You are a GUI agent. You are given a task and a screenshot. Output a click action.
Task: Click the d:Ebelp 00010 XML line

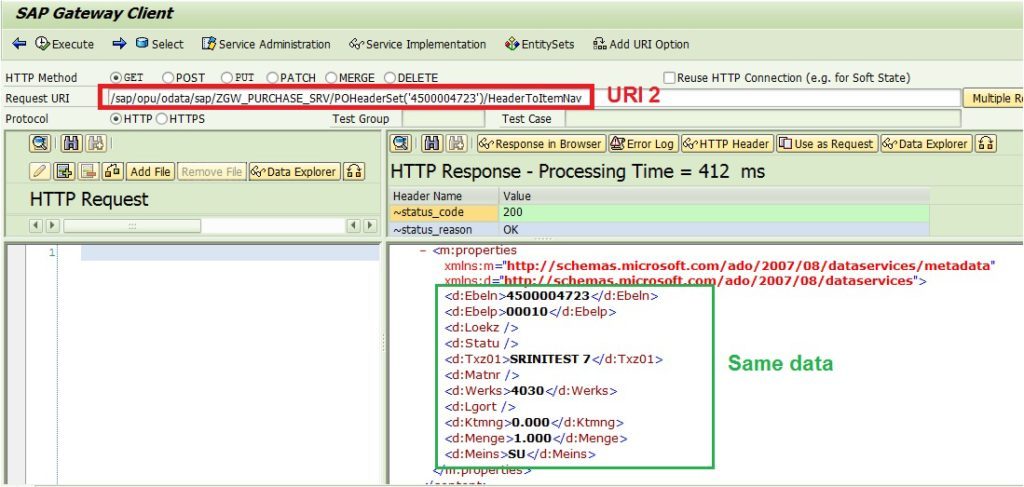(x=530, y=311)
